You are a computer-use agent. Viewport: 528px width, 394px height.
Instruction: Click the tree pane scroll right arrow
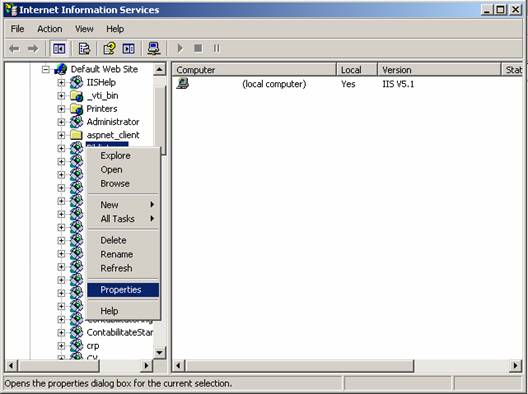pos(146,365)
